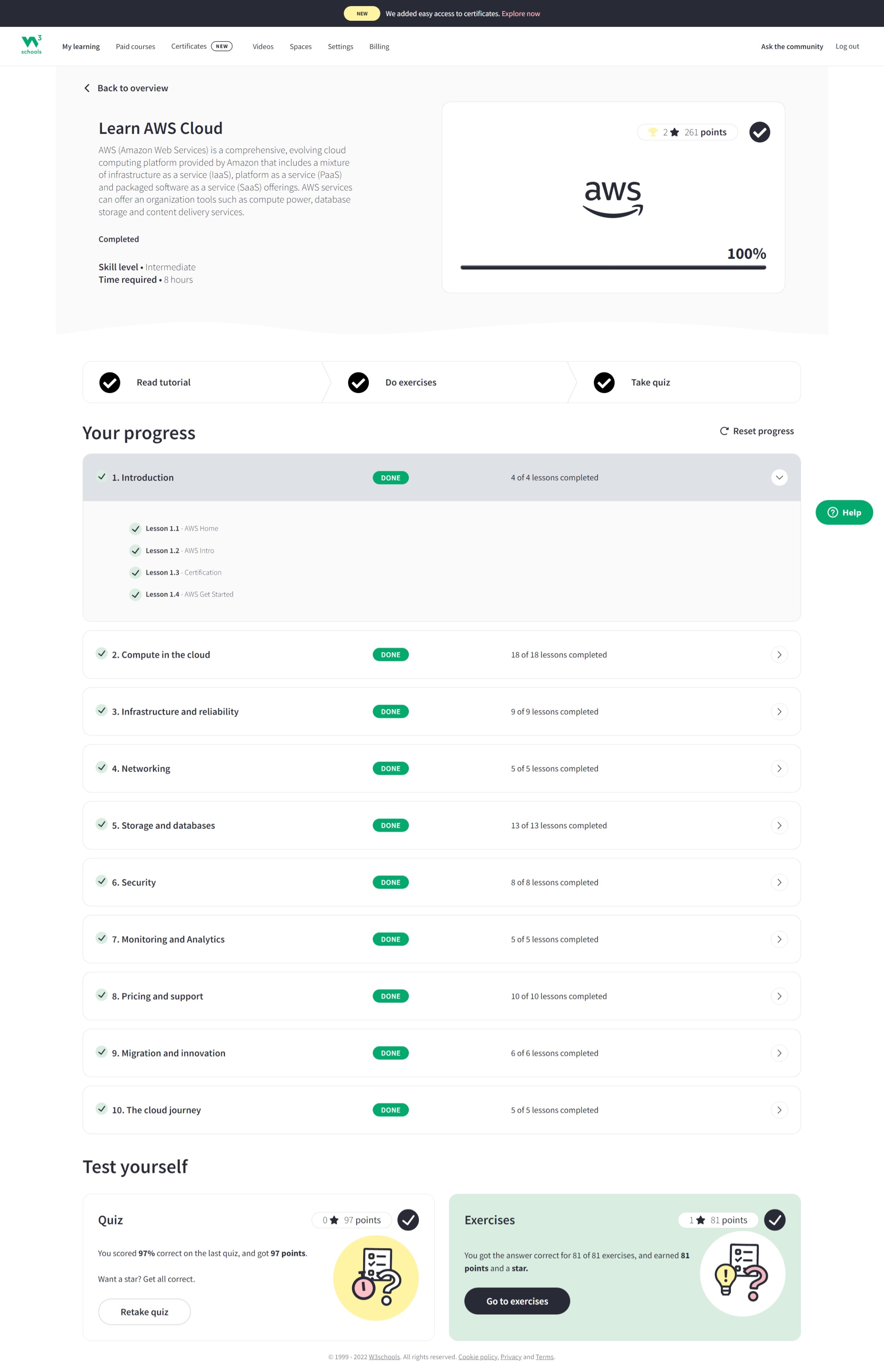Viewport: 884px width, 1372px height.
Task: Click the Reset progress circular arrow icon
Action: 724,431
